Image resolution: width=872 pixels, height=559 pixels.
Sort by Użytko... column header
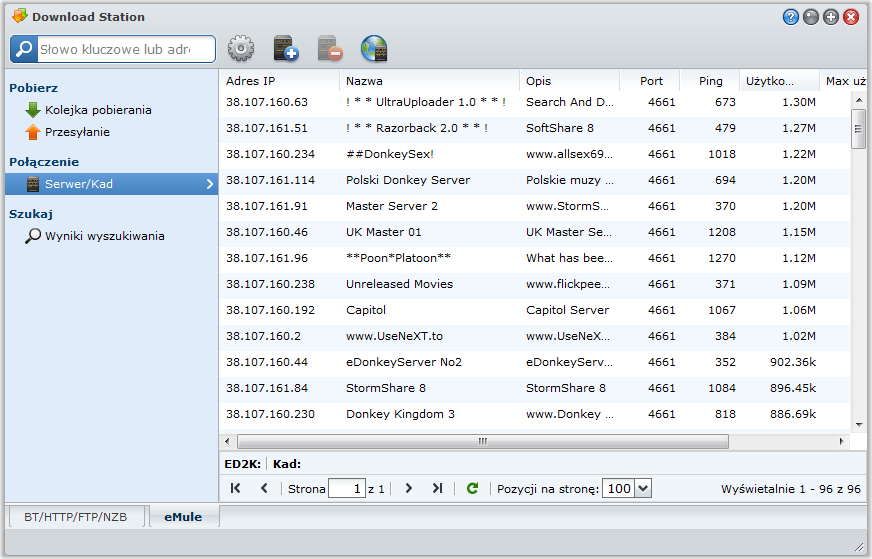(779, 81)
